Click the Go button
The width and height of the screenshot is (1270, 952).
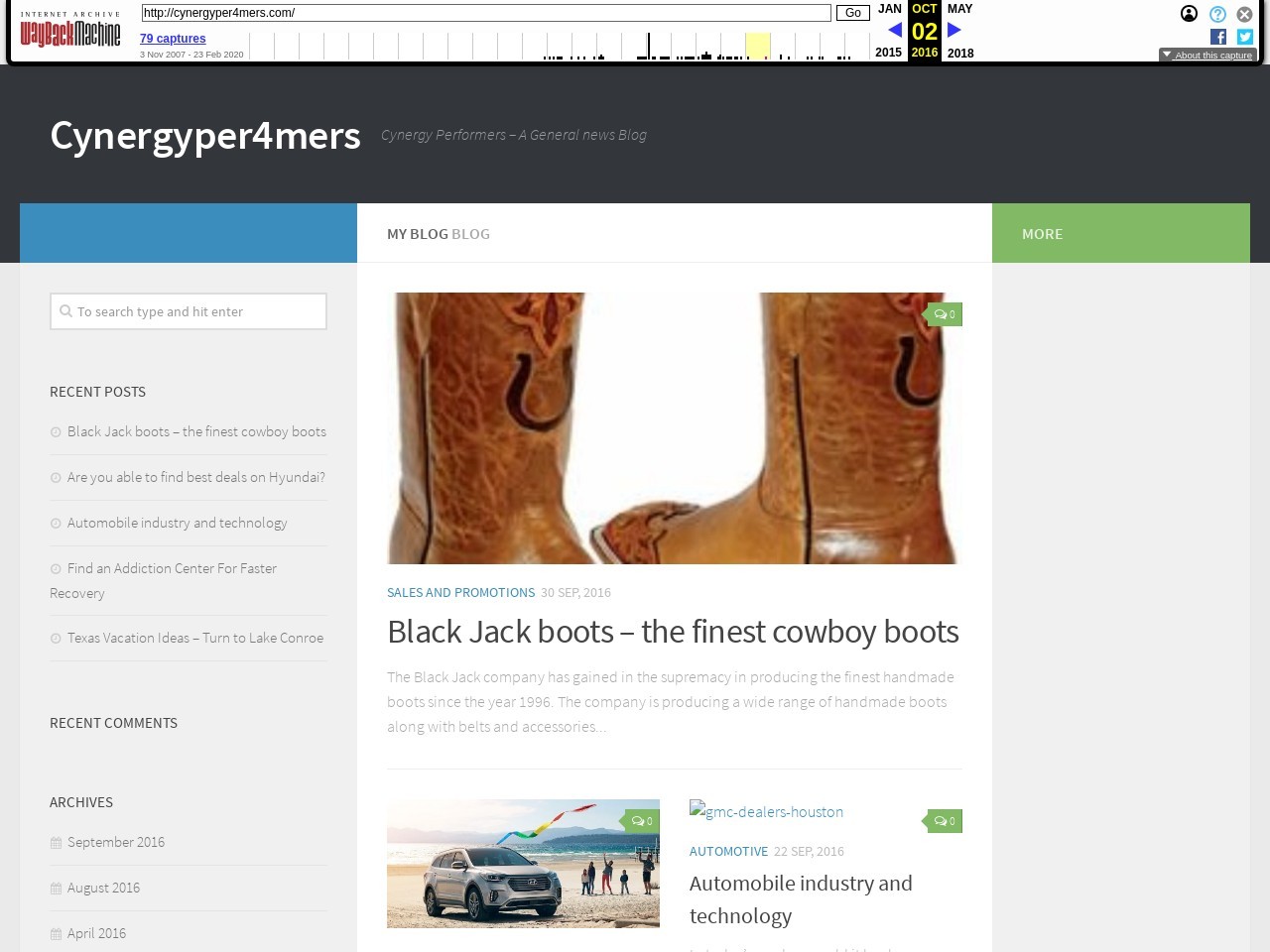(852, 13)
